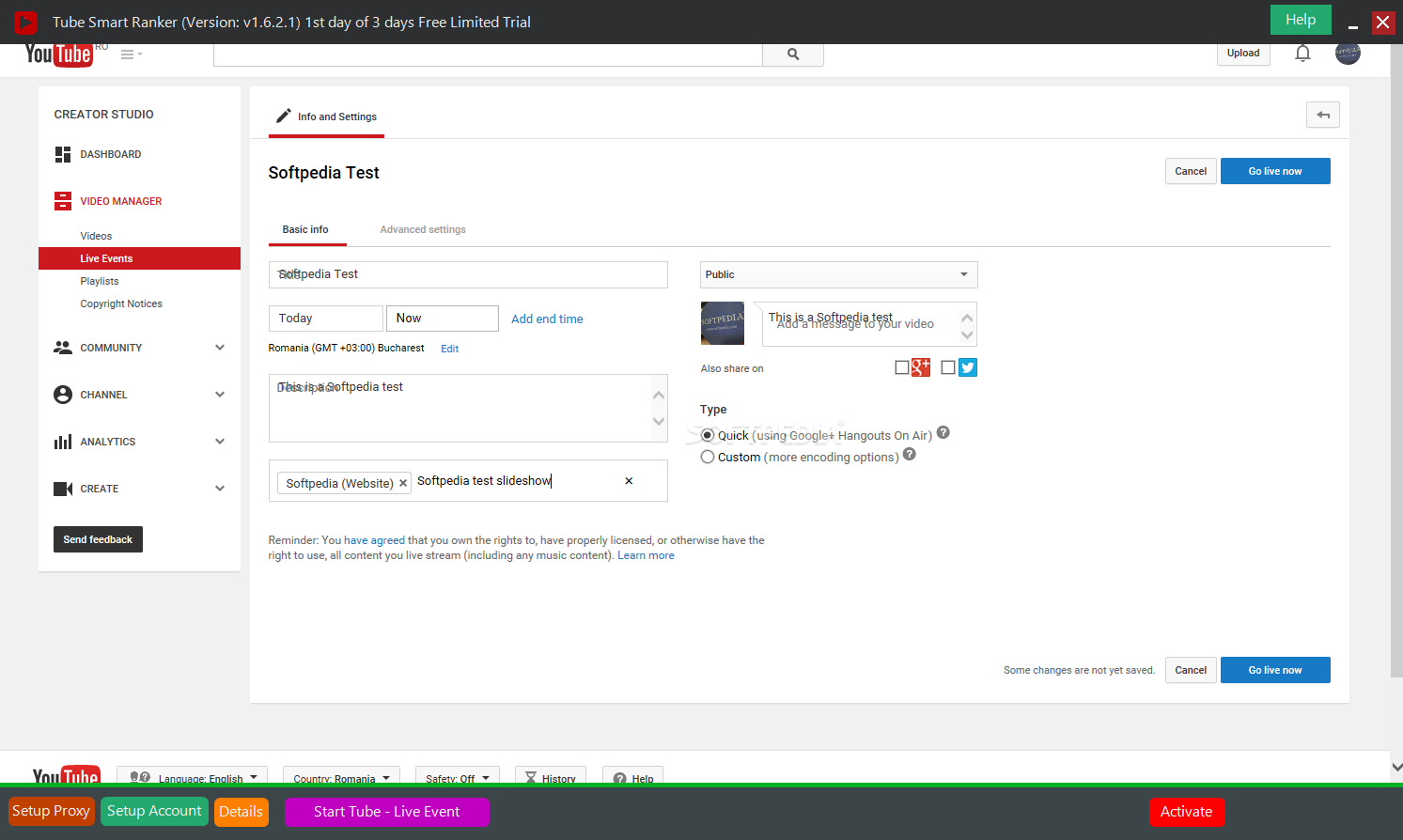Click the Send feedback button
The width and height of the screenshot is (1403, 840).
(98, 539)
